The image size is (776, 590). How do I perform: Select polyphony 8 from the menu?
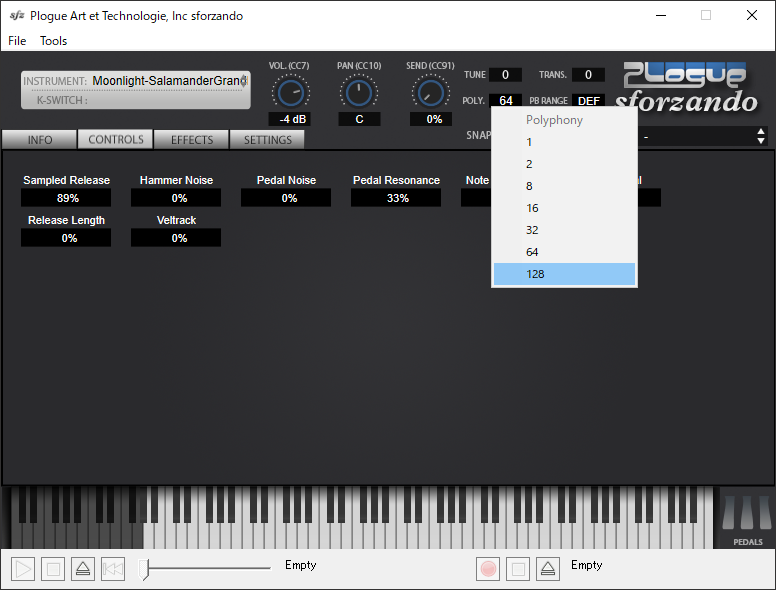(564, 186)
